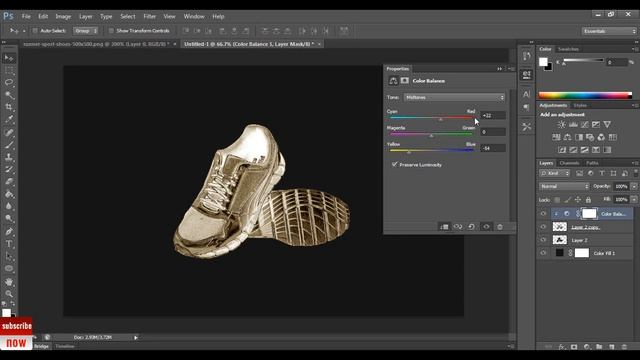Toggle Preserve Luminosity checkbox
Screen dimensions: 640x360
[394, 164]
